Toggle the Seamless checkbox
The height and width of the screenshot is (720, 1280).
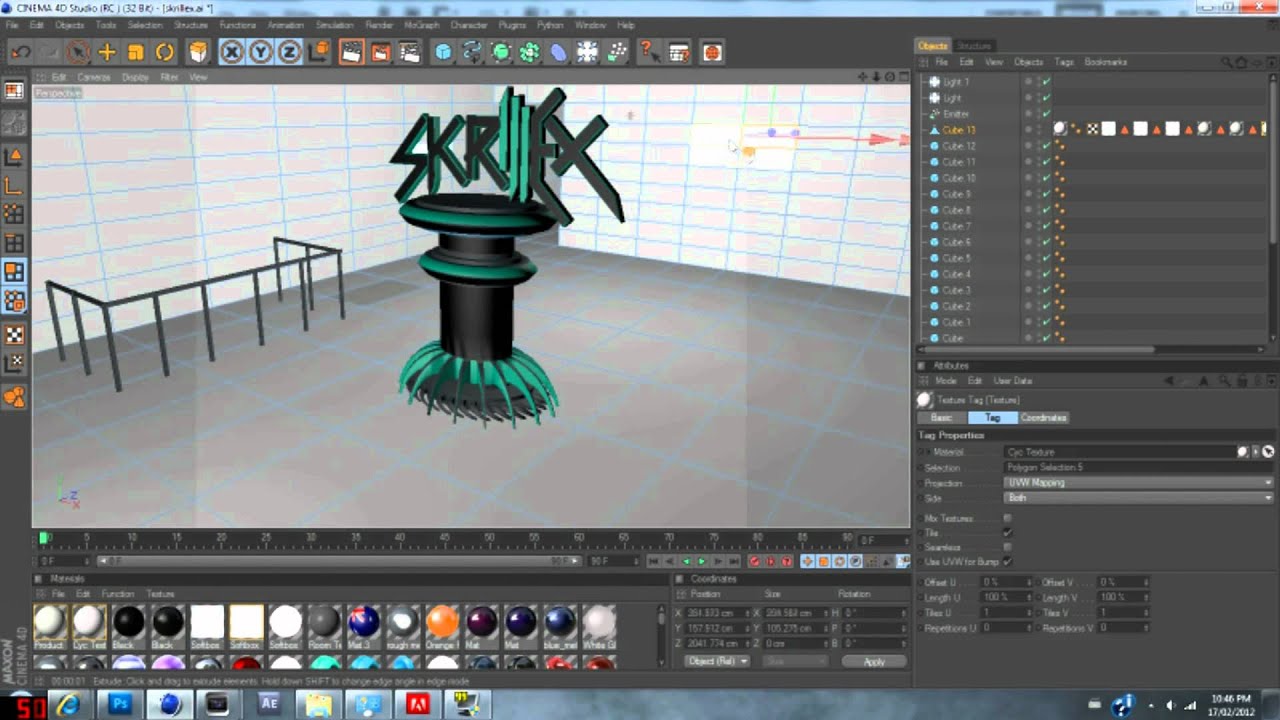1007,547
